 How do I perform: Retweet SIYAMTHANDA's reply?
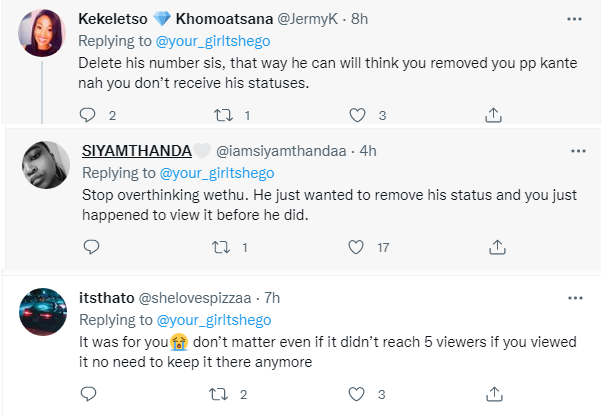(221, 247)
